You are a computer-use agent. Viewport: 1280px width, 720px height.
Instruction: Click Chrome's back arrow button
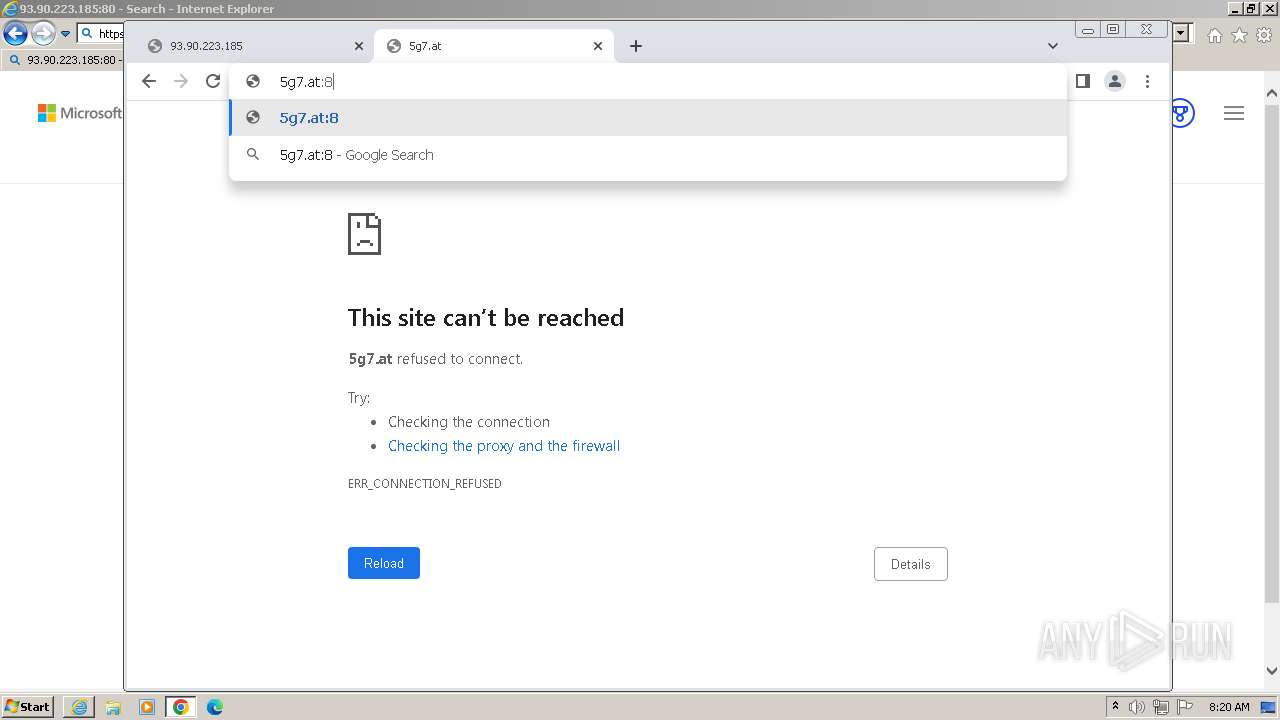point(149,82)
